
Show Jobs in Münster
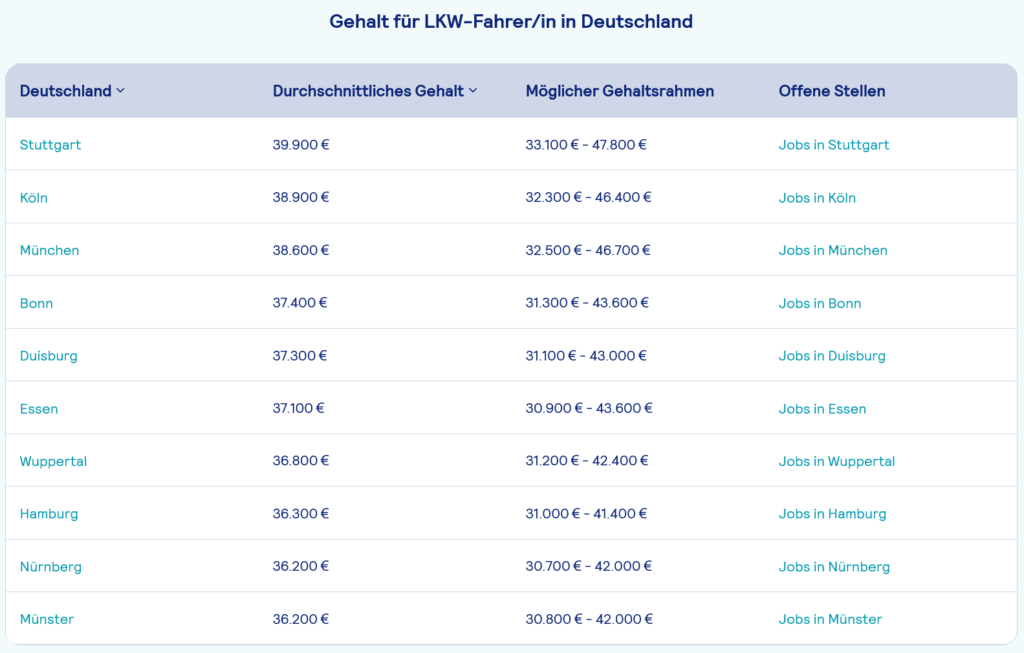830,619
